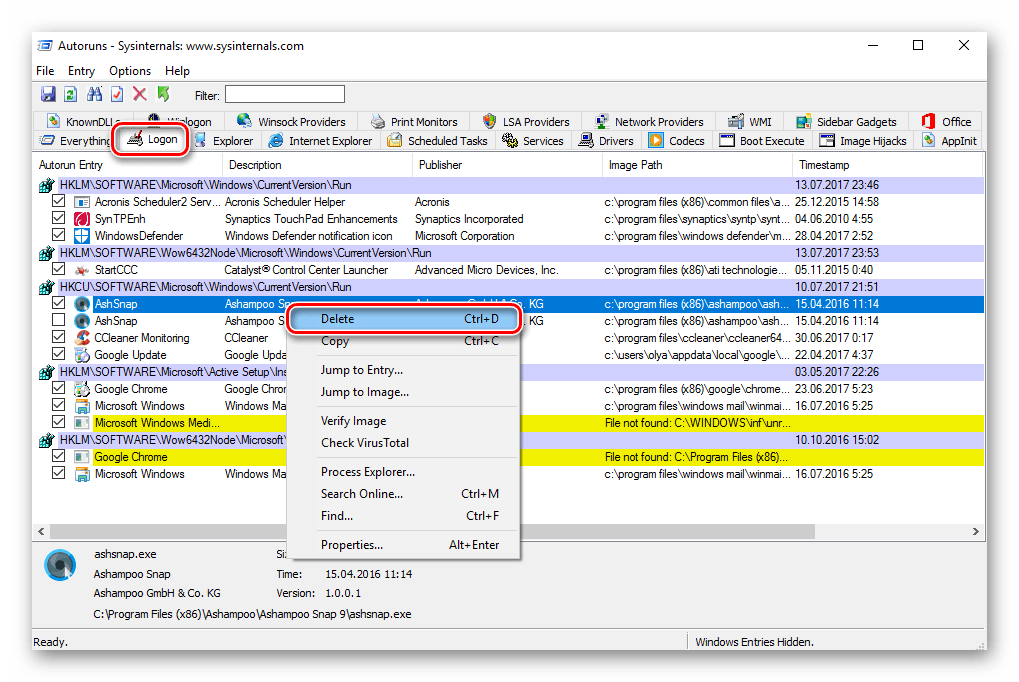Open the Entry menu
The image size is (1019, 682).
point(82,71)
